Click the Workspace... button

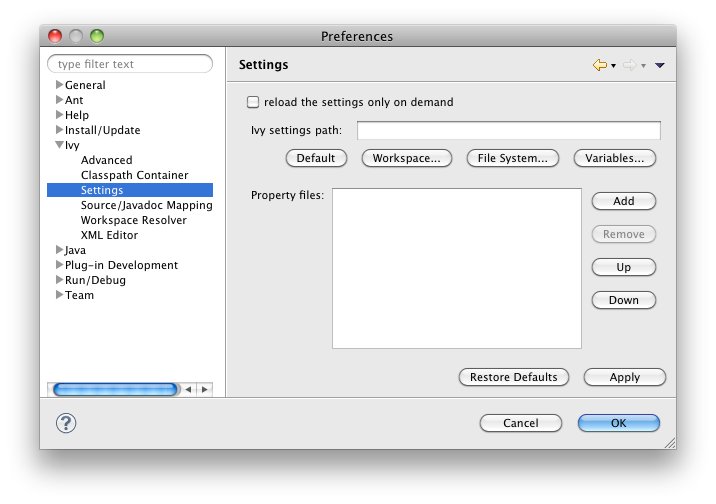(406, 158)
